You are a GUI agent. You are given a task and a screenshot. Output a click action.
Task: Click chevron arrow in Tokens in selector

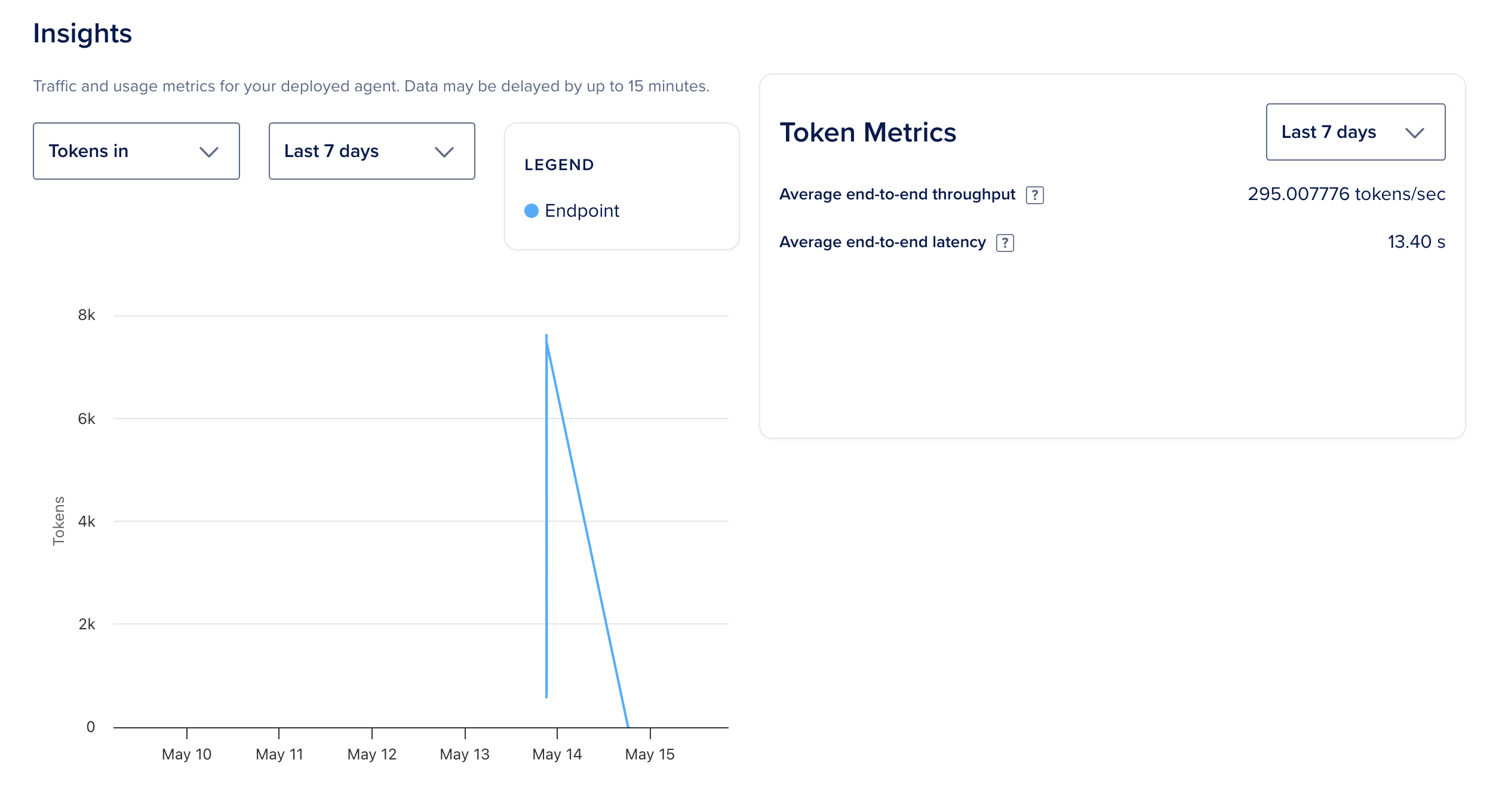[208, 152]
